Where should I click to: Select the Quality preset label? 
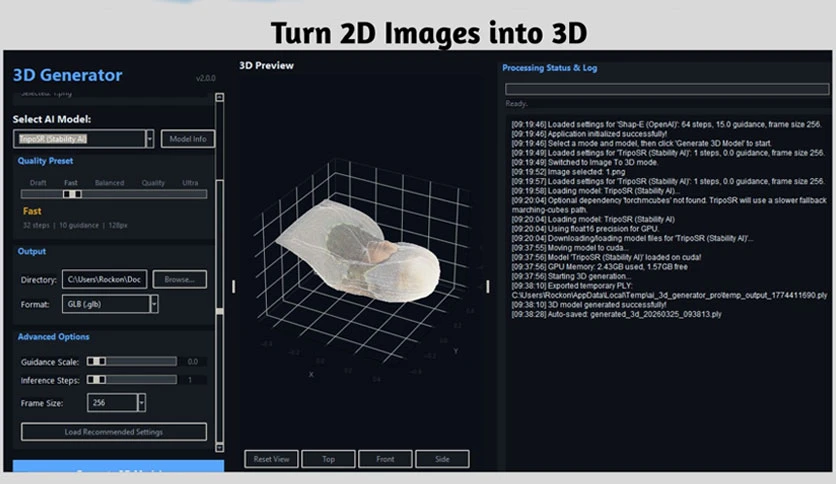153,183
